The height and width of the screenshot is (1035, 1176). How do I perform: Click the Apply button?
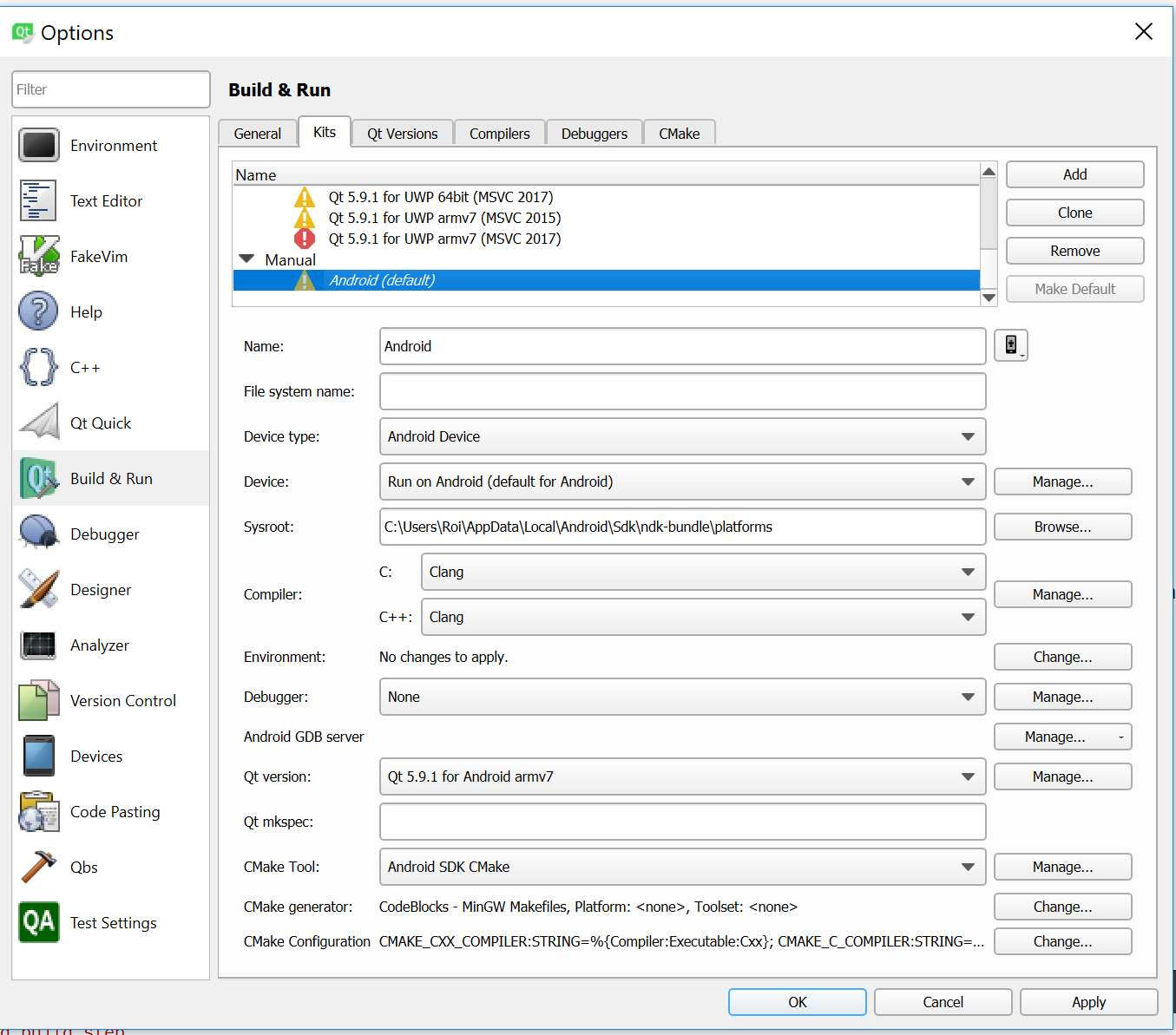pos(1088,1002)
